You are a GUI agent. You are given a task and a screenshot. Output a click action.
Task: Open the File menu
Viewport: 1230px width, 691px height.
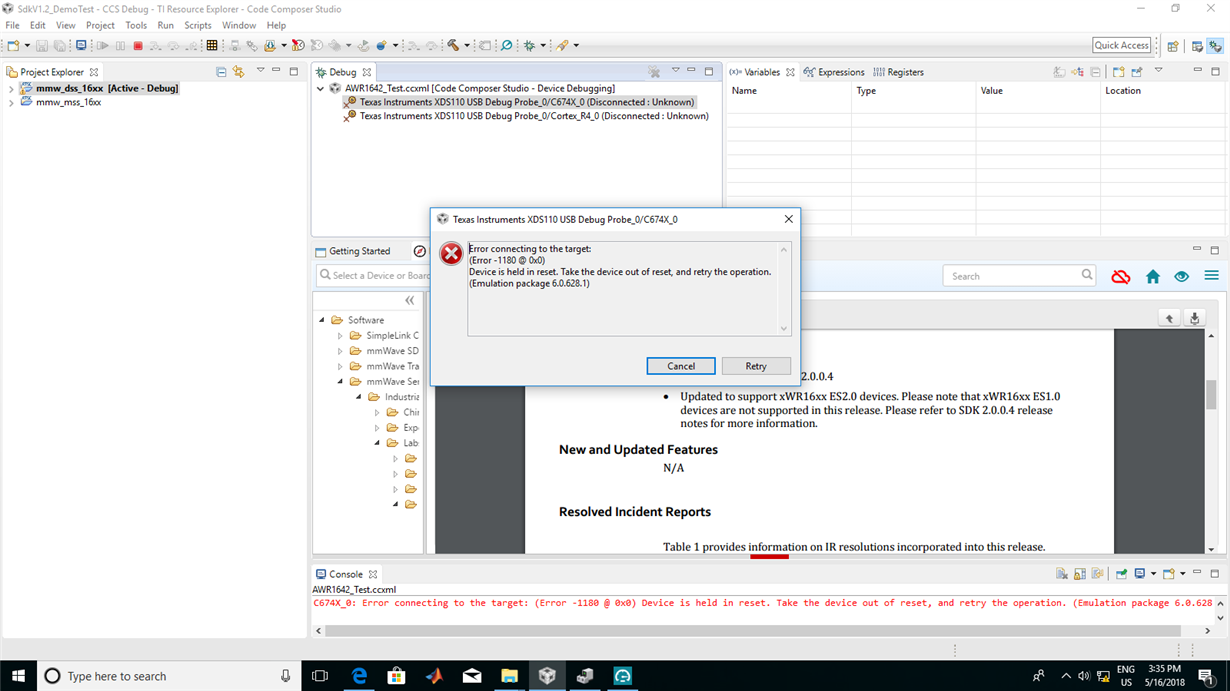click(12, 25)
